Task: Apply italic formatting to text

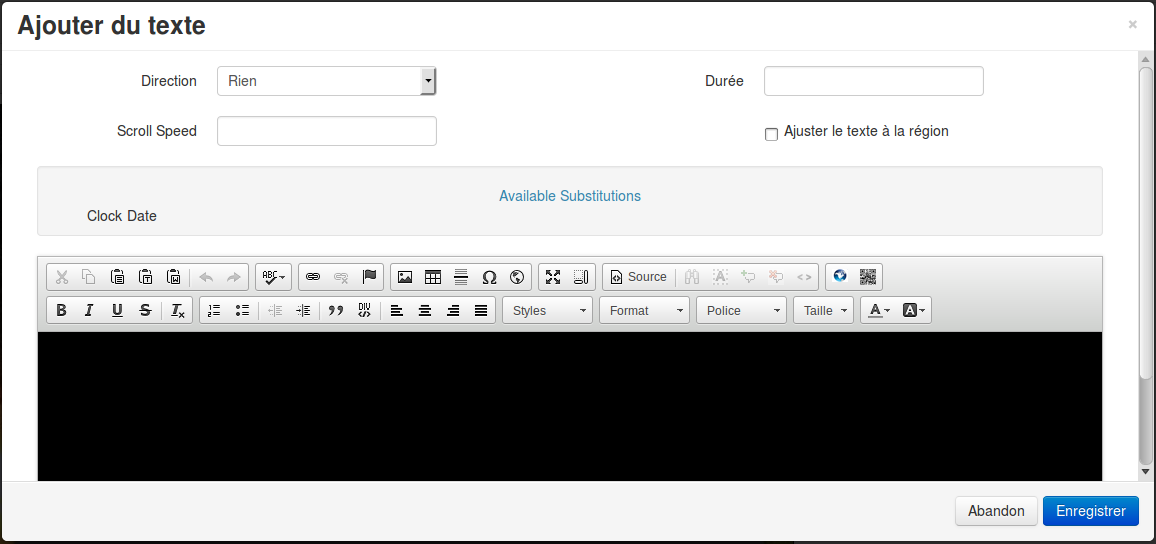Action: click(89, 311)
